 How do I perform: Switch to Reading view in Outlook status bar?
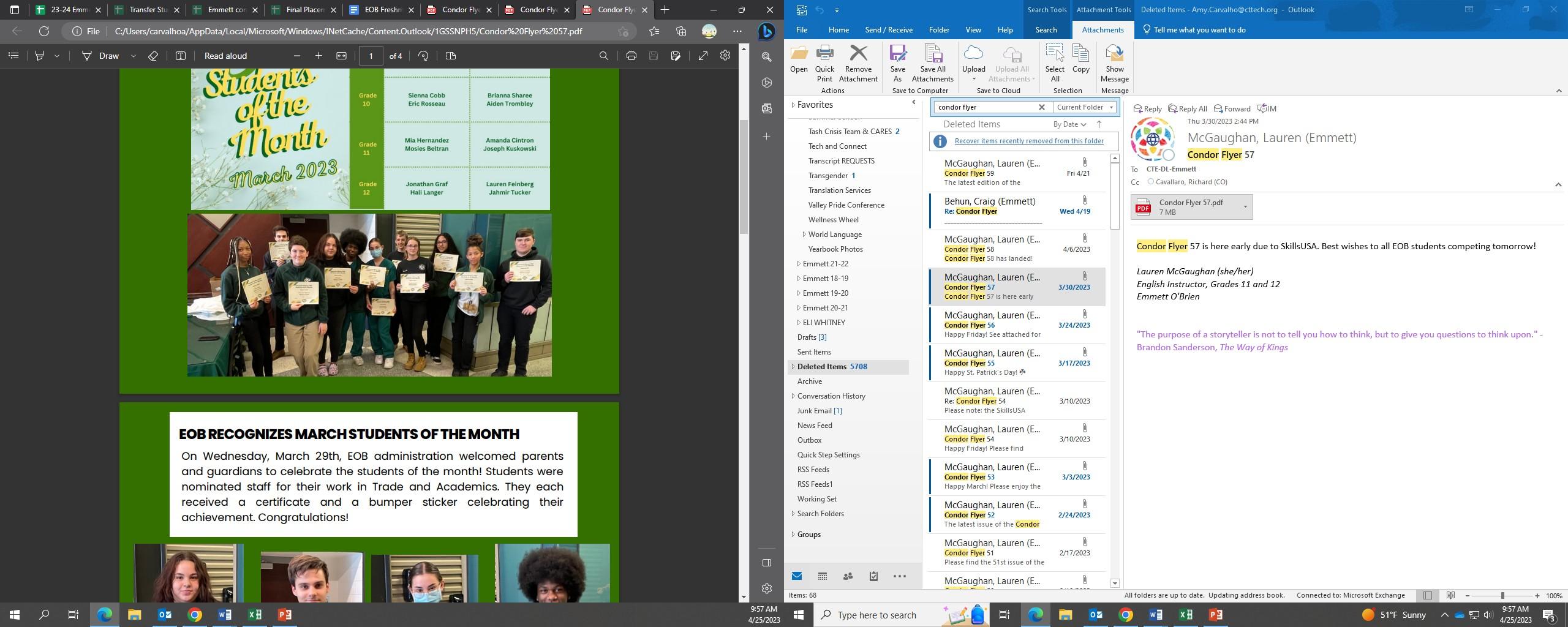pos(1450,596)
